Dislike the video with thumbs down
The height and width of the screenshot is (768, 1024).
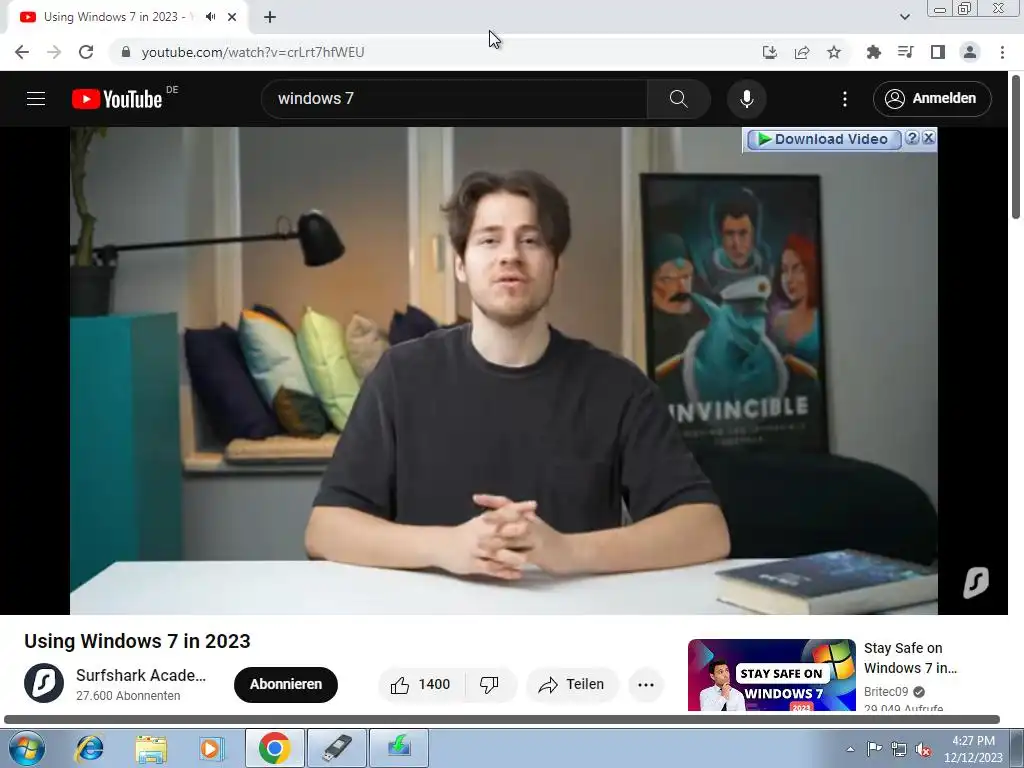pyautogui.click(x=489, y=684)
